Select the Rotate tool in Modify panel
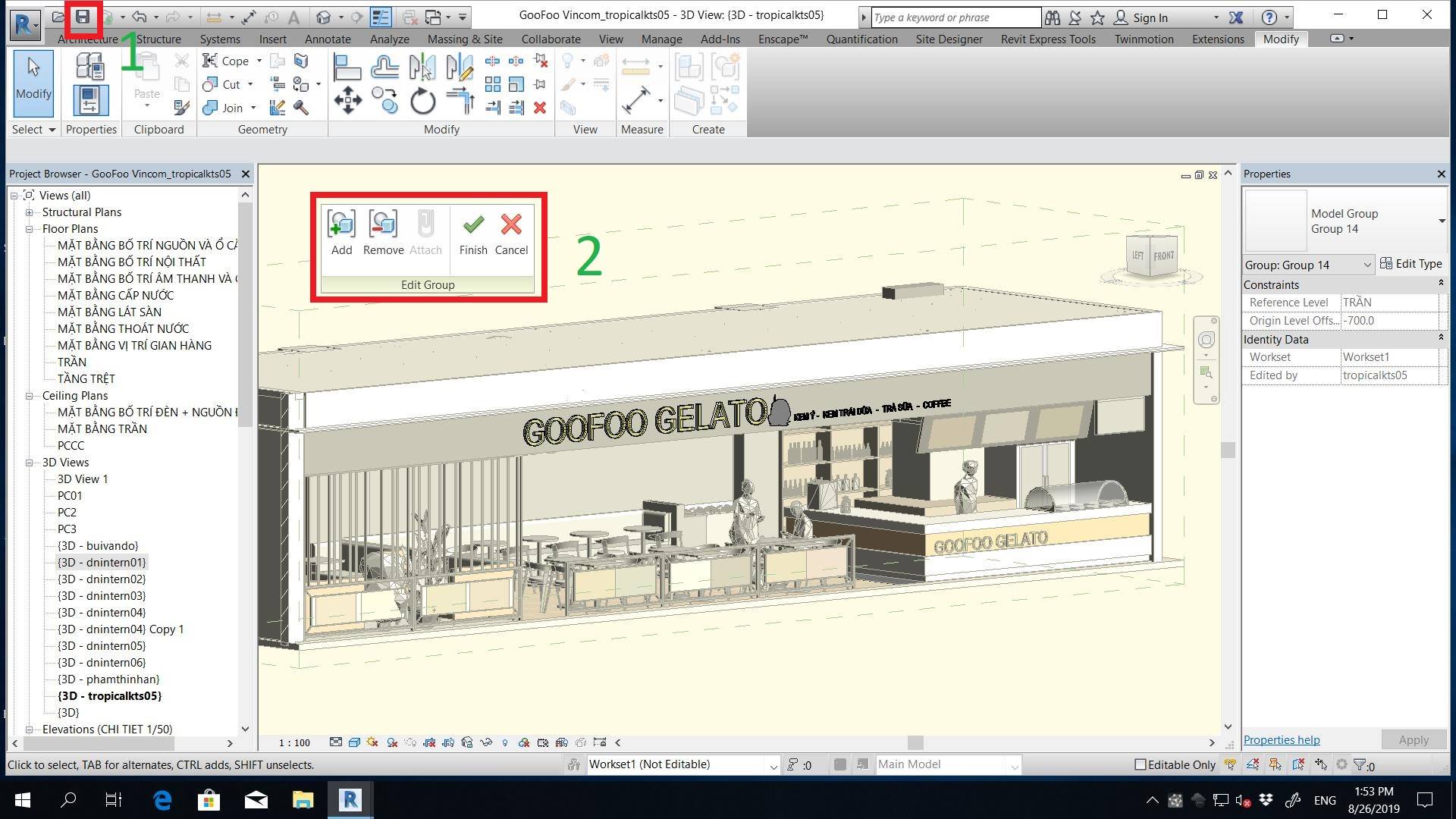Viewport: 1456px width, 819px height. (x=422, y=100)
